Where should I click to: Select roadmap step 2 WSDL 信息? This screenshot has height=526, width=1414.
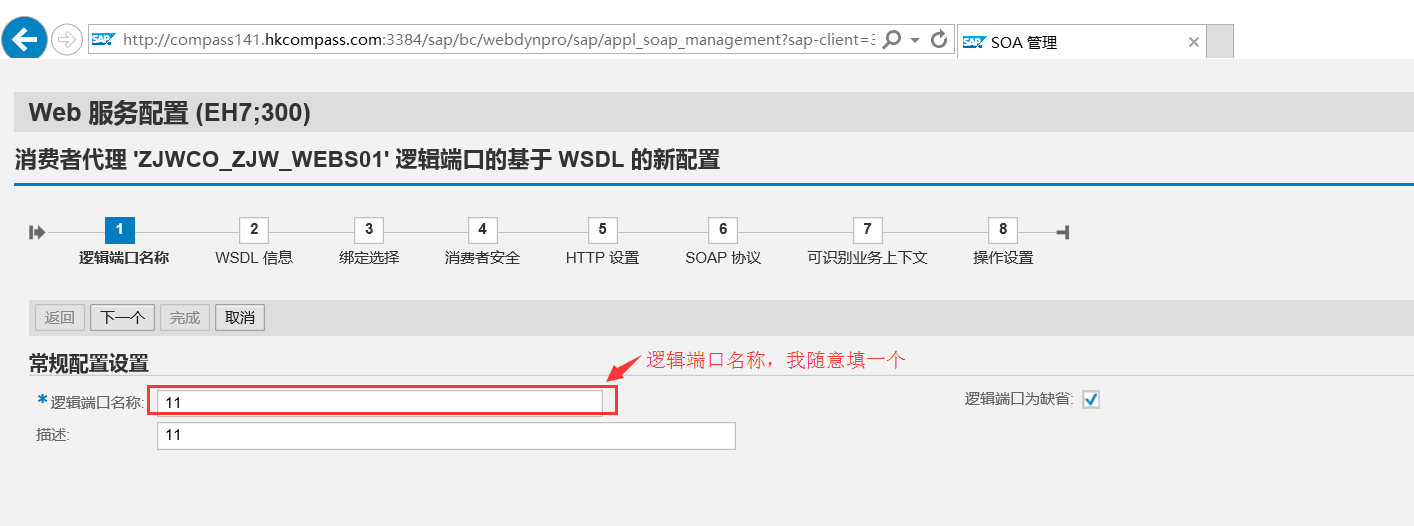pyautogui.click(x=254, y=230)
